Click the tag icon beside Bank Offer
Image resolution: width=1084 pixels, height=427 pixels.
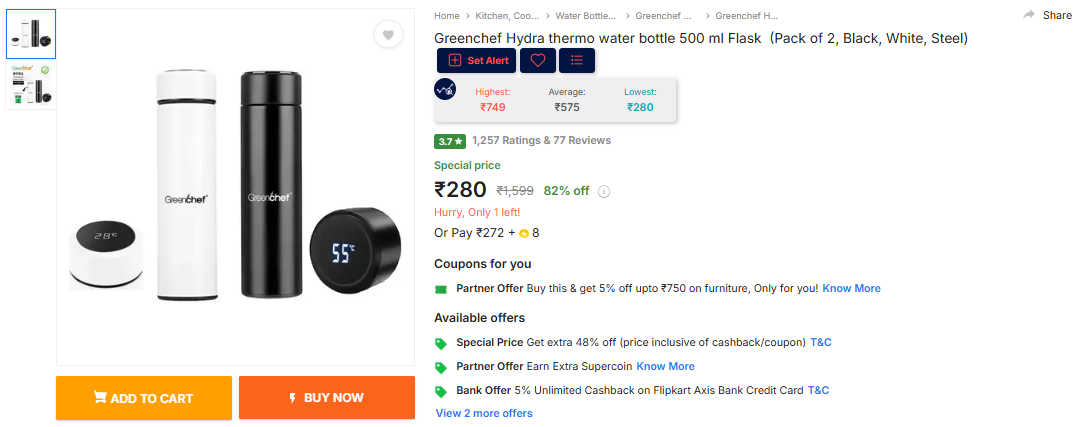point(441,391)
